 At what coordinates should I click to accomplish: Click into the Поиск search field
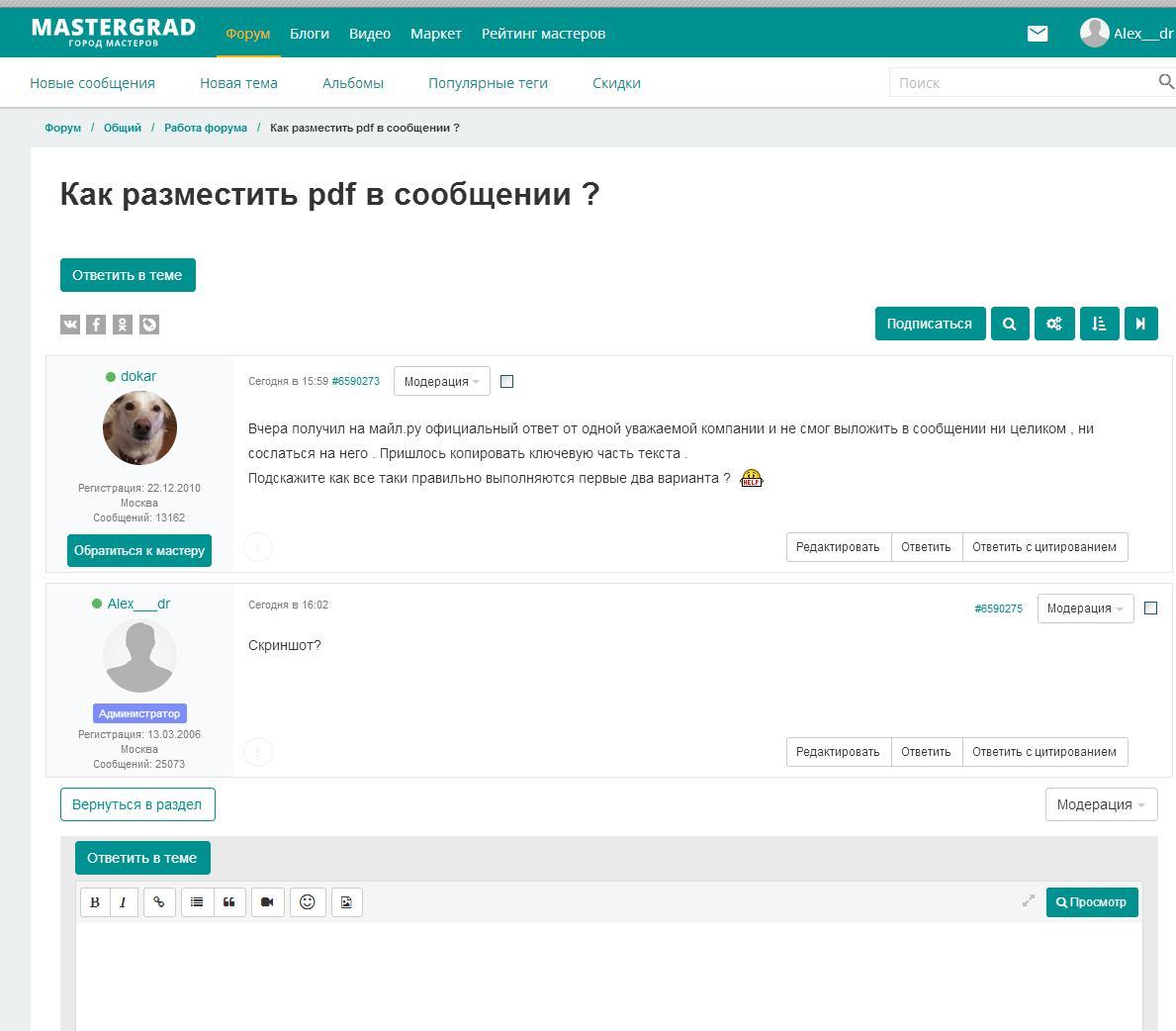[x=1019, y=83]
